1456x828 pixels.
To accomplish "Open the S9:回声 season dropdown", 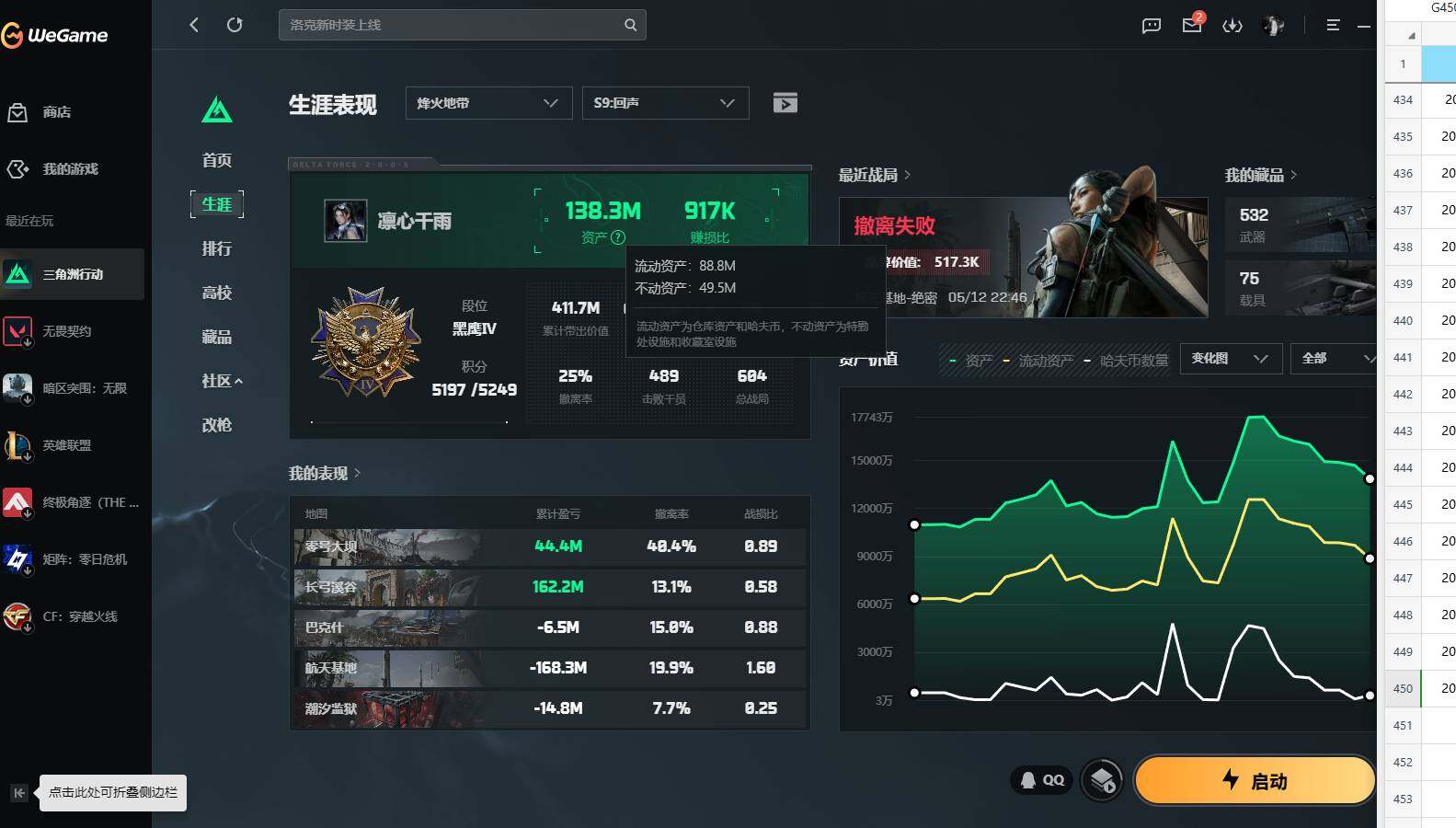I will tap(665, 103).
